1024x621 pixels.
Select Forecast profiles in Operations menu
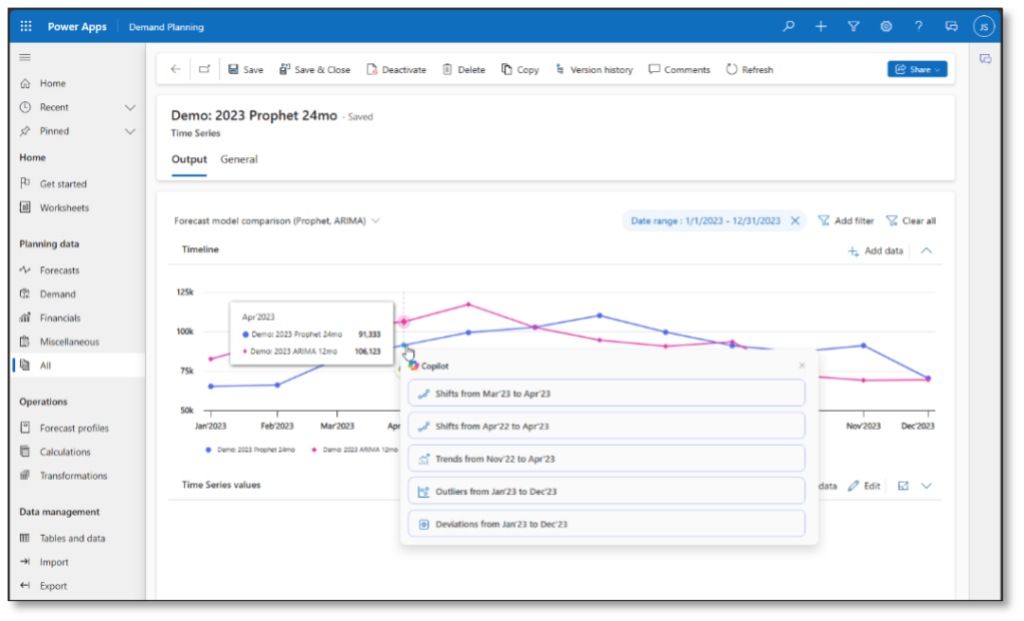74,428
